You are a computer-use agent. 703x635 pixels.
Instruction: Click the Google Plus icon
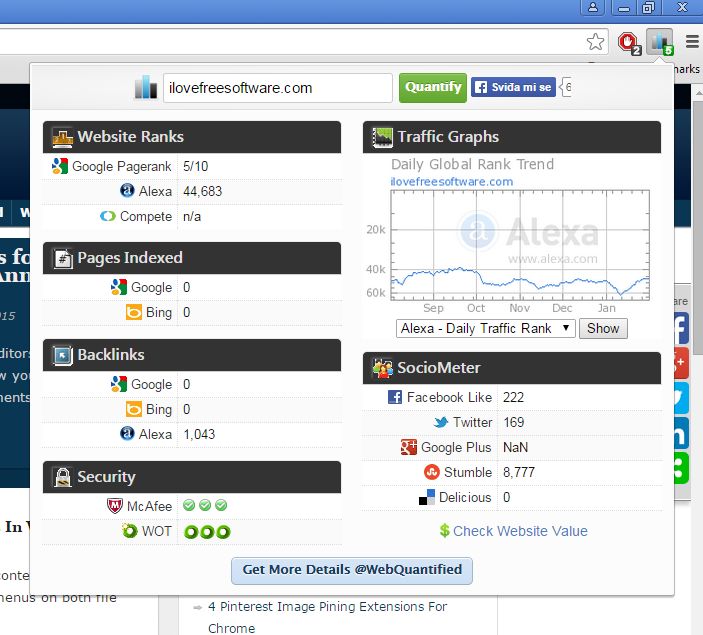[408, 447]
